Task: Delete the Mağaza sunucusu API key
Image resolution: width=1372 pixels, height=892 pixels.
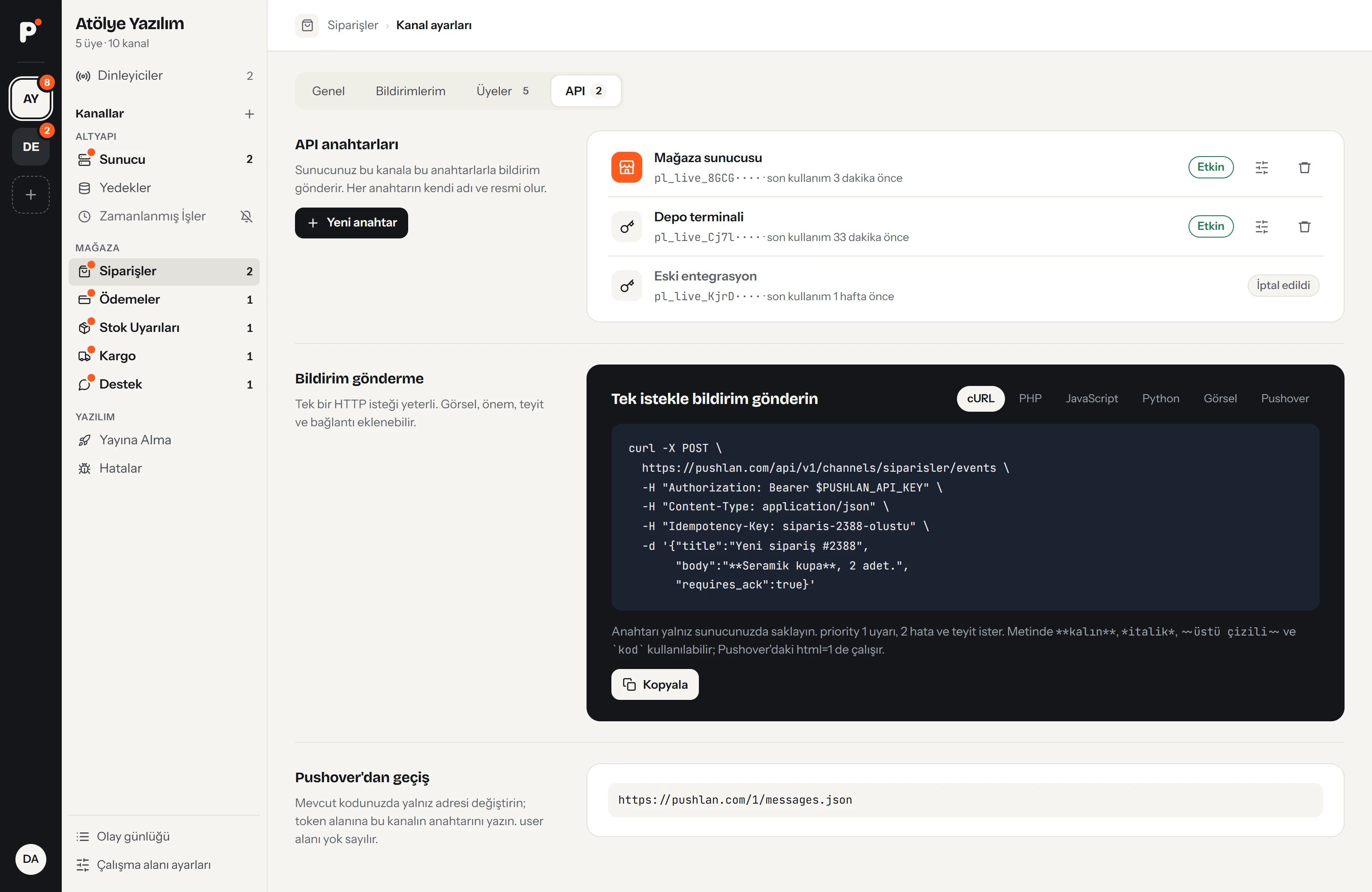Action: click(1304, 167)
